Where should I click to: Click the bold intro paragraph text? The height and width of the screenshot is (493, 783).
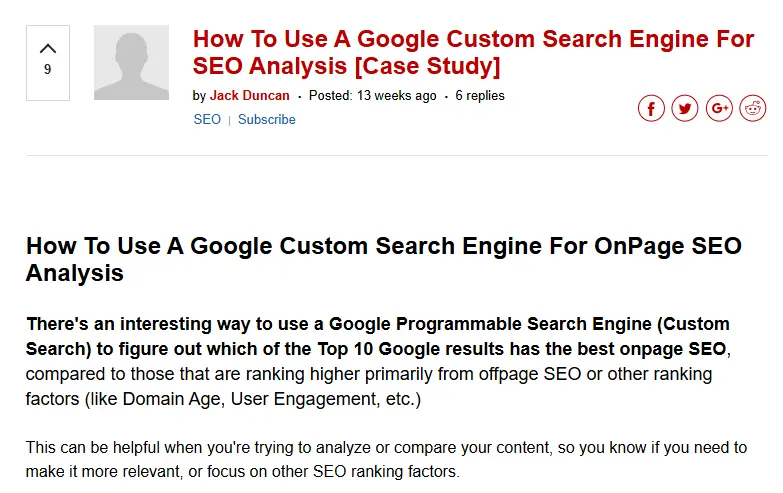point(377,337)
